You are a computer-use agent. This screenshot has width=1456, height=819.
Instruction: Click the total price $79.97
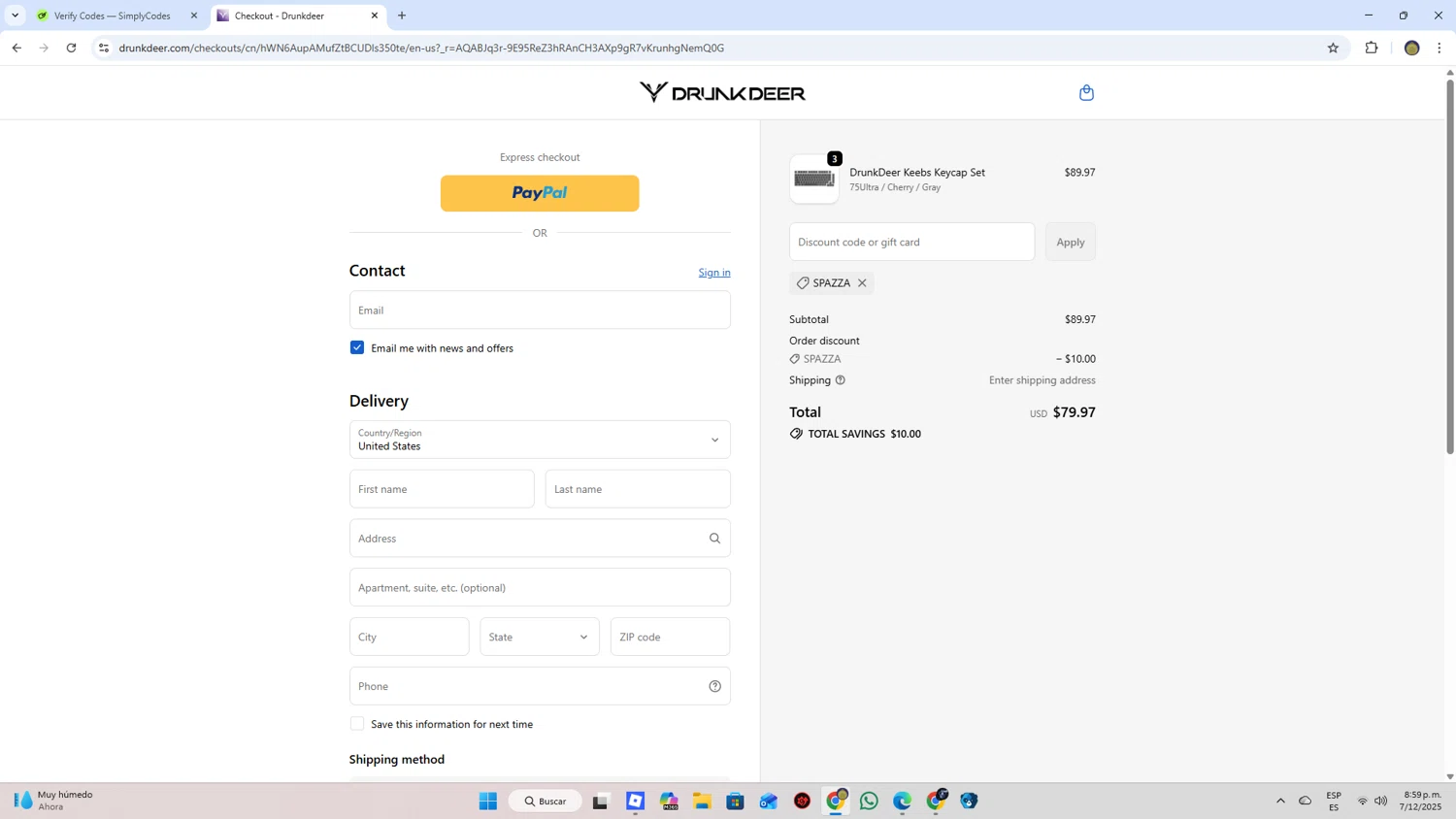[1074, 412]
